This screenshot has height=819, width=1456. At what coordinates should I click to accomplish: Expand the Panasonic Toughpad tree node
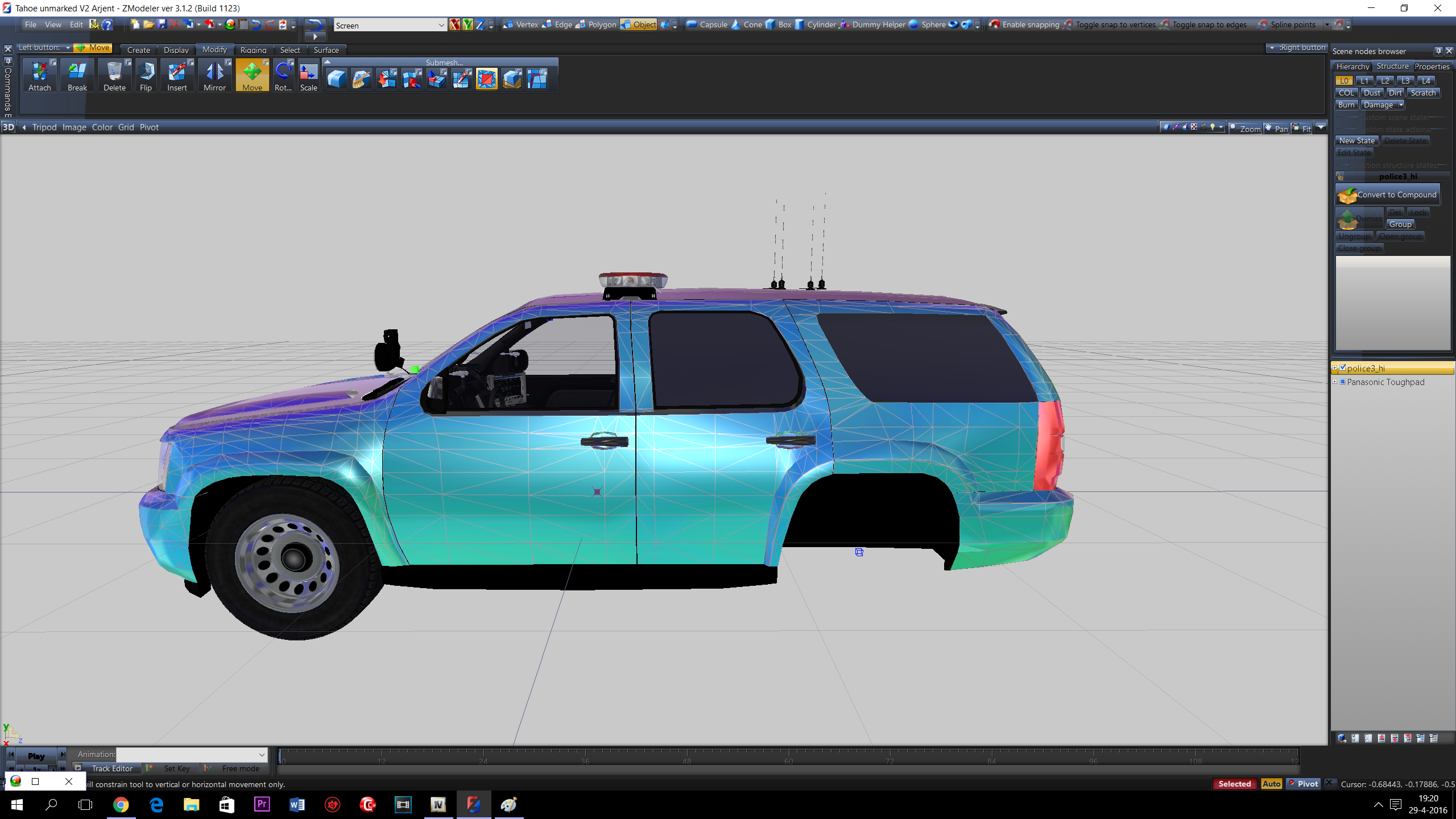click(1335, 382)
